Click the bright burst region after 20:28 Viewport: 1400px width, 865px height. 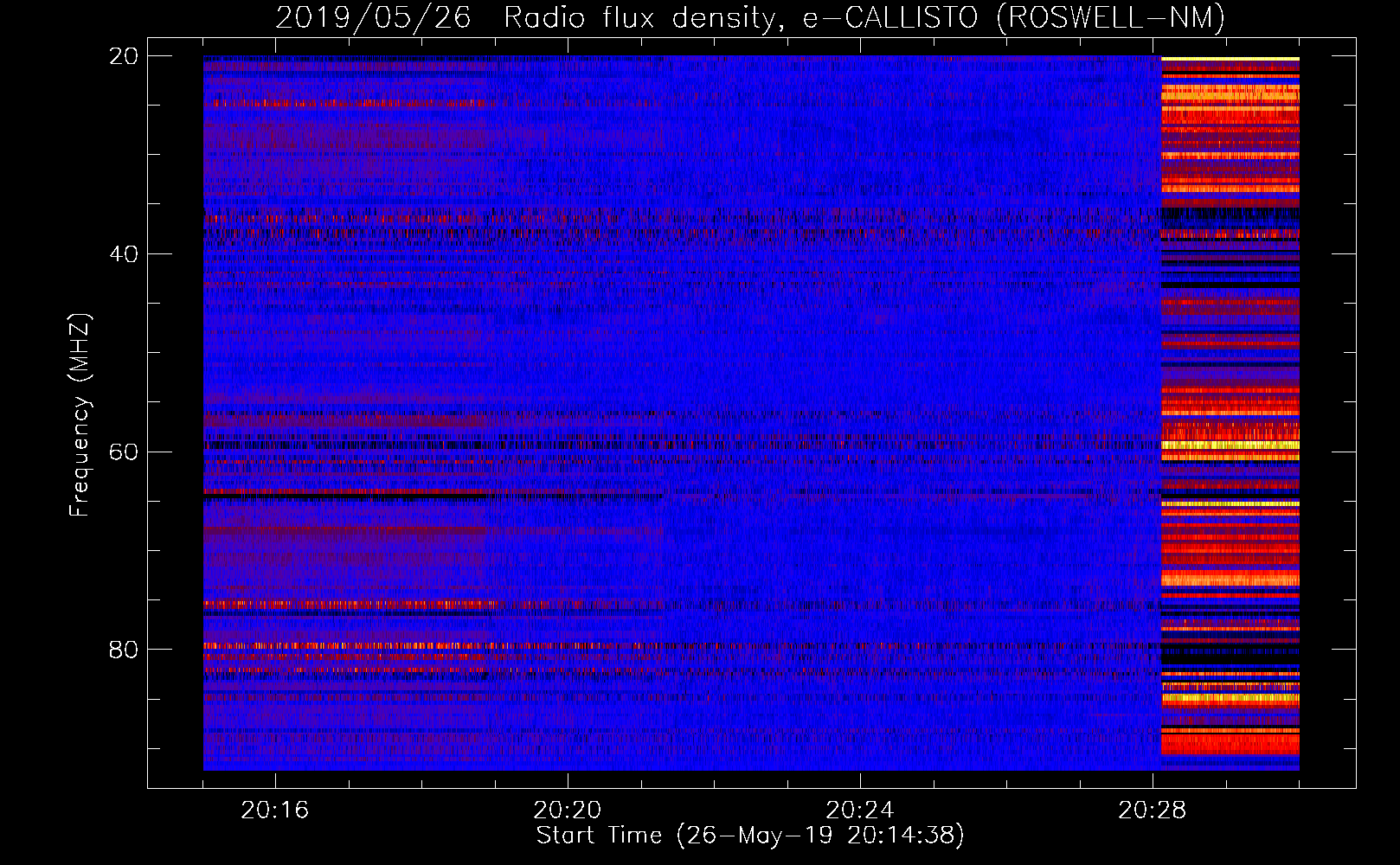(1230, 413)
